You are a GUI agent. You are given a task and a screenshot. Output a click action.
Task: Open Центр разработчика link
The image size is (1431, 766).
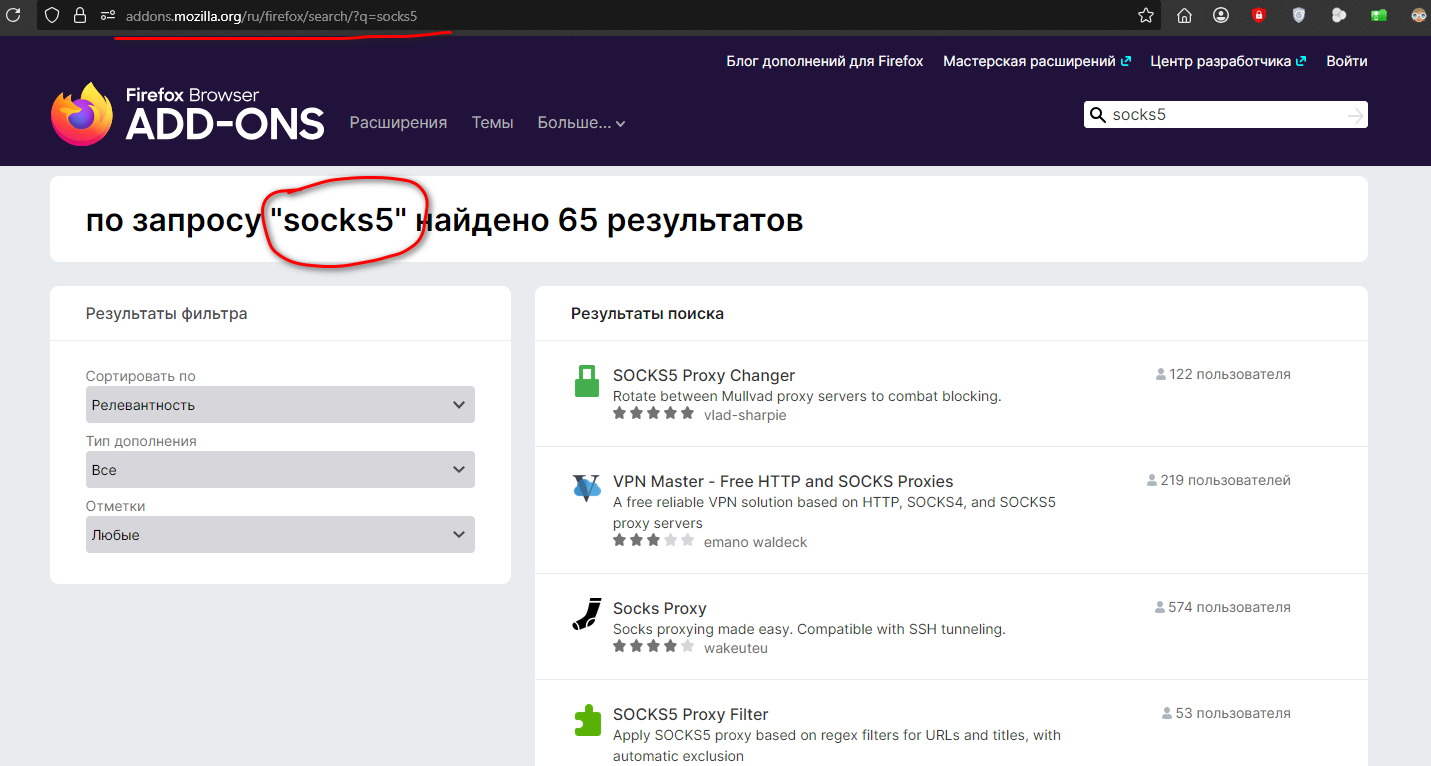point(1228,61)
